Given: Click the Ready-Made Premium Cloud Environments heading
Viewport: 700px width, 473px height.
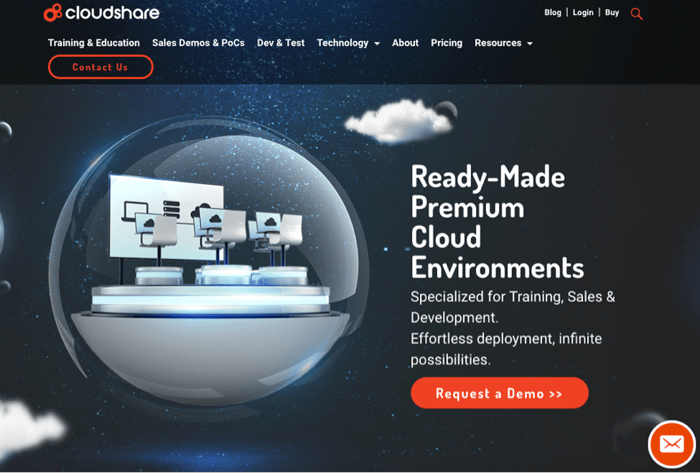Looking at the screenshot, I should click(497, 222).
